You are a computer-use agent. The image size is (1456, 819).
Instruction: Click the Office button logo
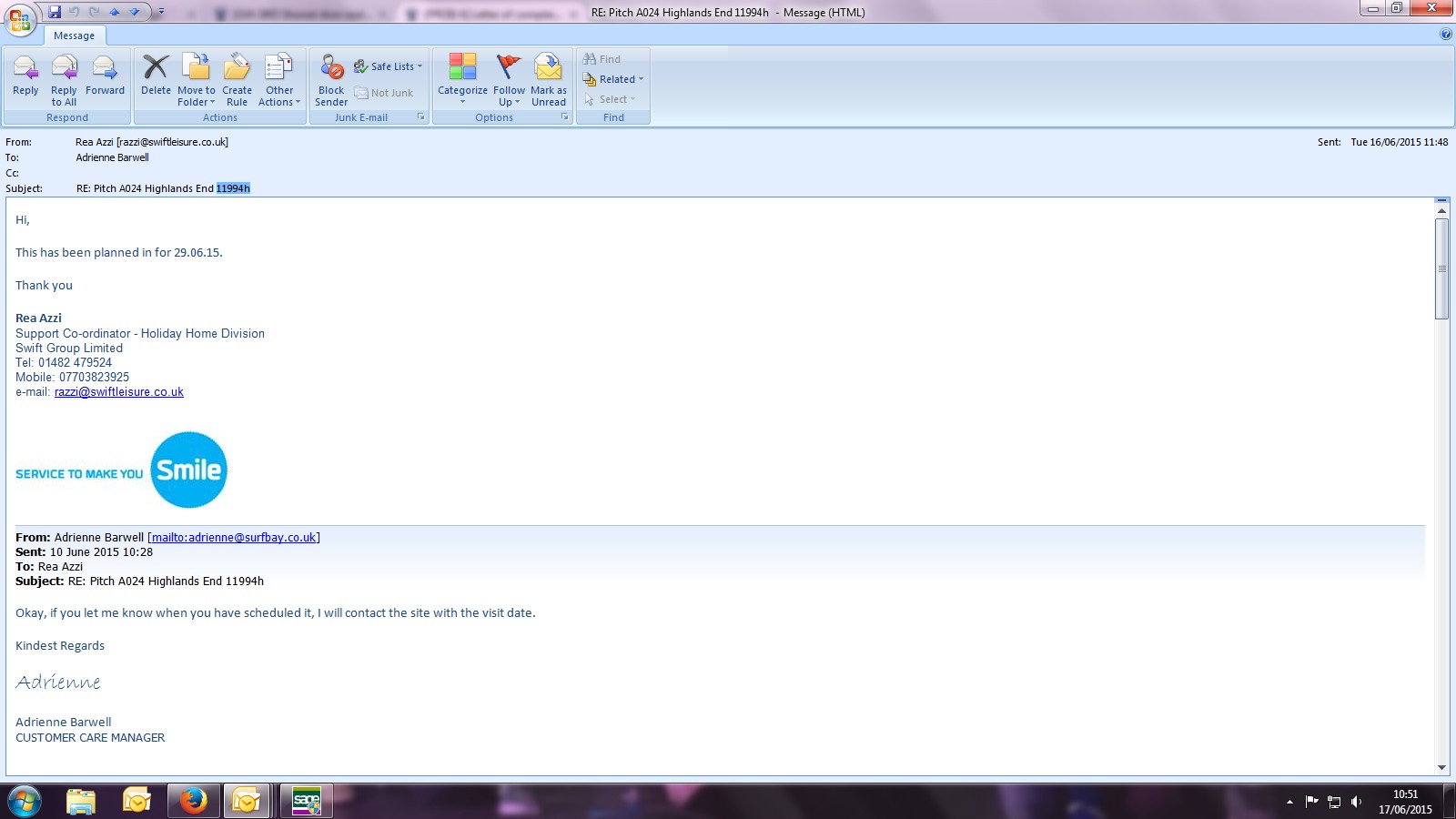[x=20, y=20]
